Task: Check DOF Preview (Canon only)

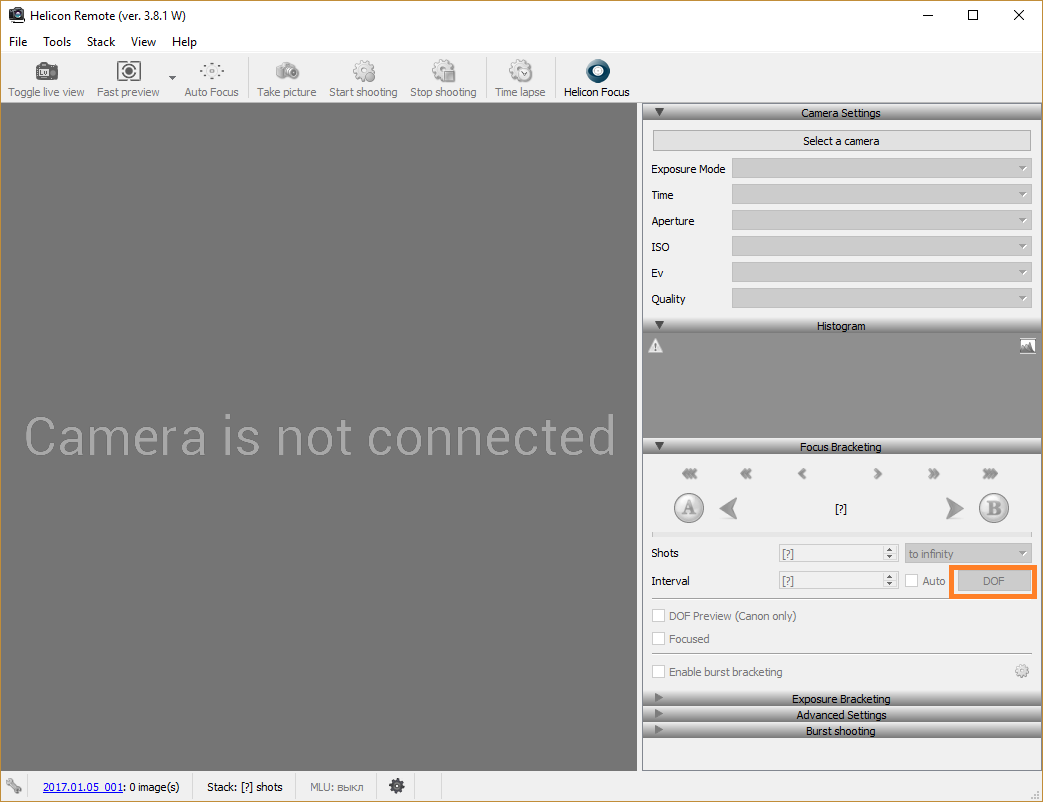Action: coord(659,616)
